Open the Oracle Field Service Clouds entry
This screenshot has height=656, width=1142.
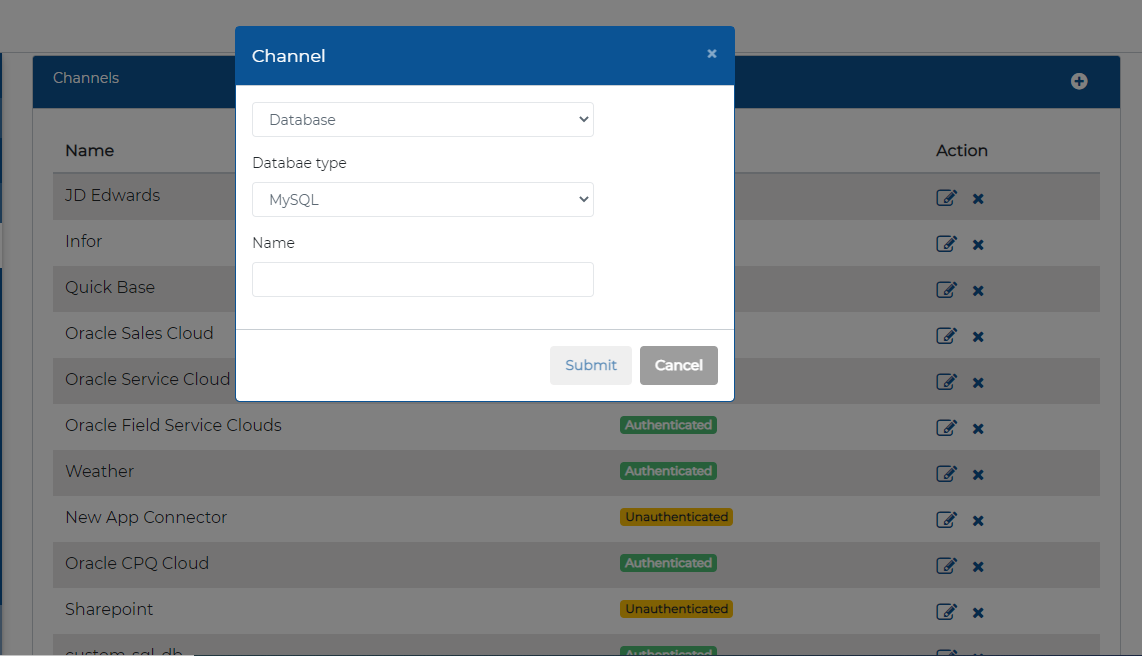pyautogui.click(x=173, y=425)
